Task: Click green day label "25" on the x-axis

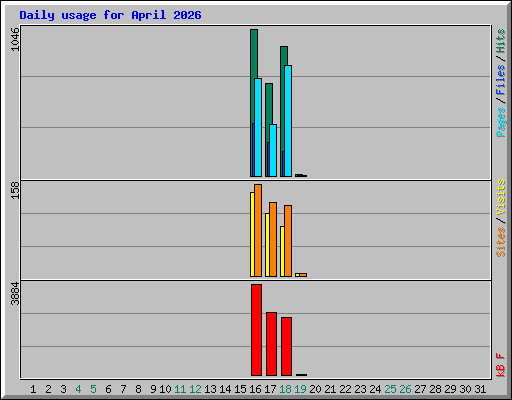Action: click(390, 389)
